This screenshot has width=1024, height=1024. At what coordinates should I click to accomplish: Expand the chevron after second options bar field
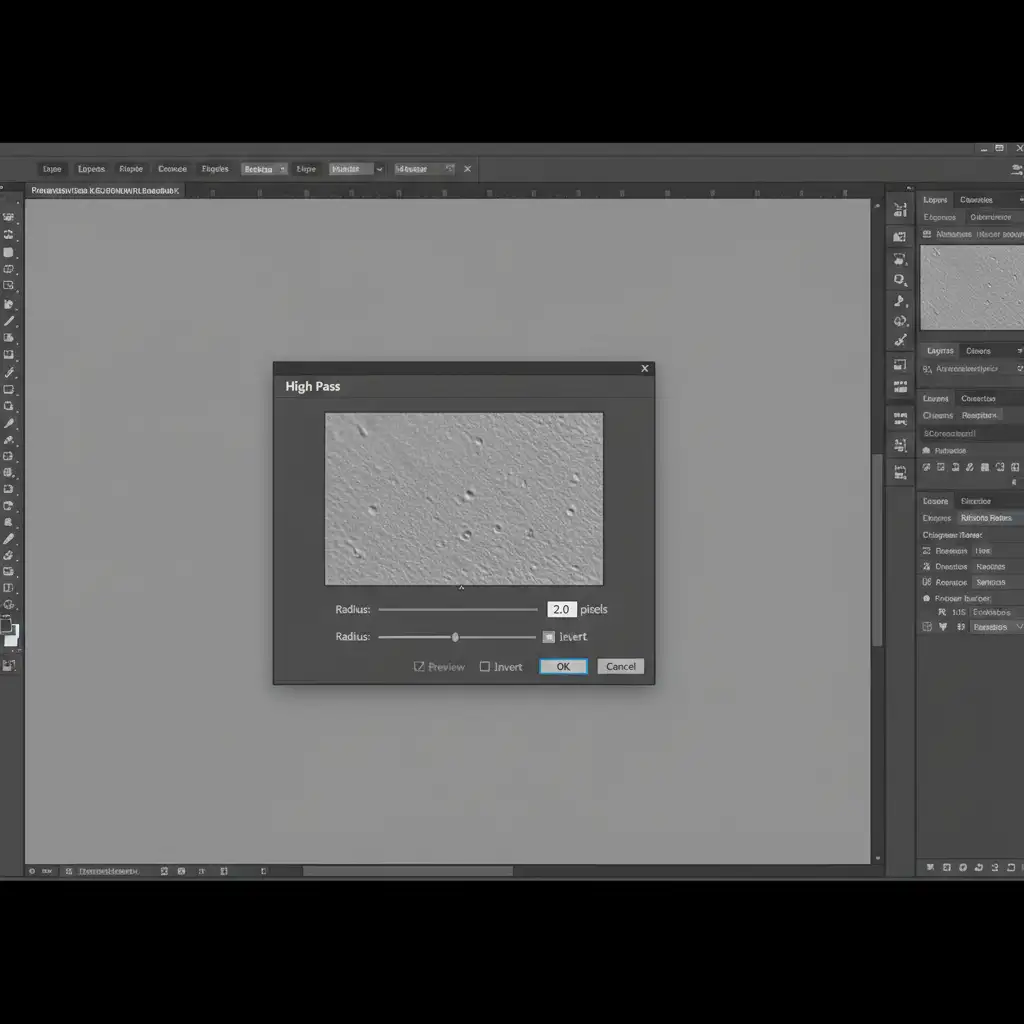[380, 169]
